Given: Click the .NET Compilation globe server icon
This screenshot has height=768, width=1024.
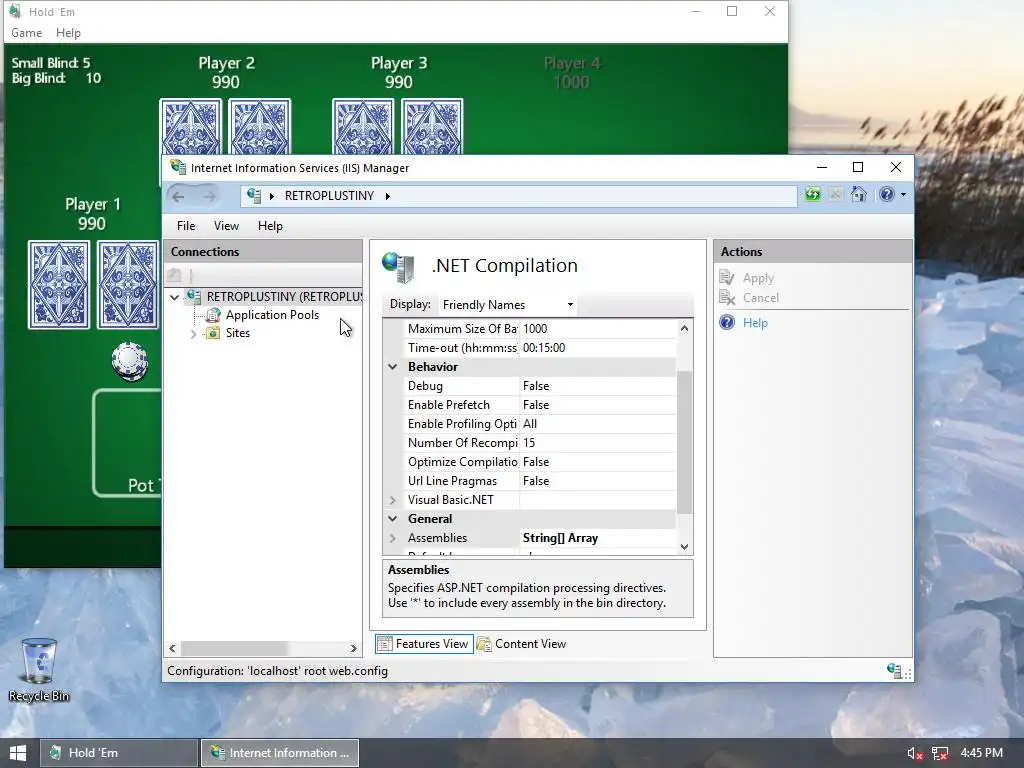Looking at the screenshot, I should click(398, 267).
